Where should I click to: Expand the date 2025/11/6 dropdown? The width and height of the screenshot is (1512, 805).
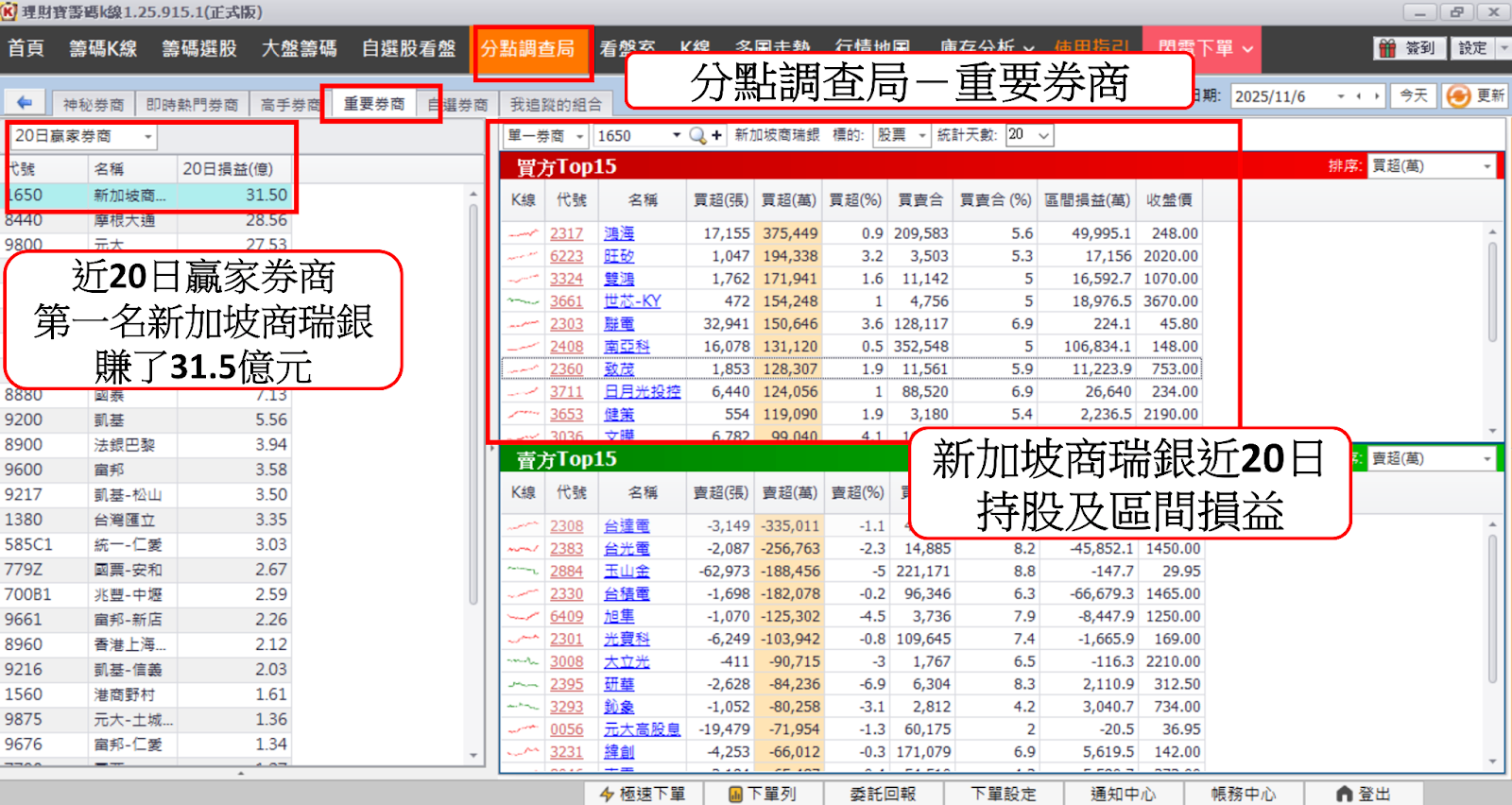pyautogui.click(x=1341, y=95)
